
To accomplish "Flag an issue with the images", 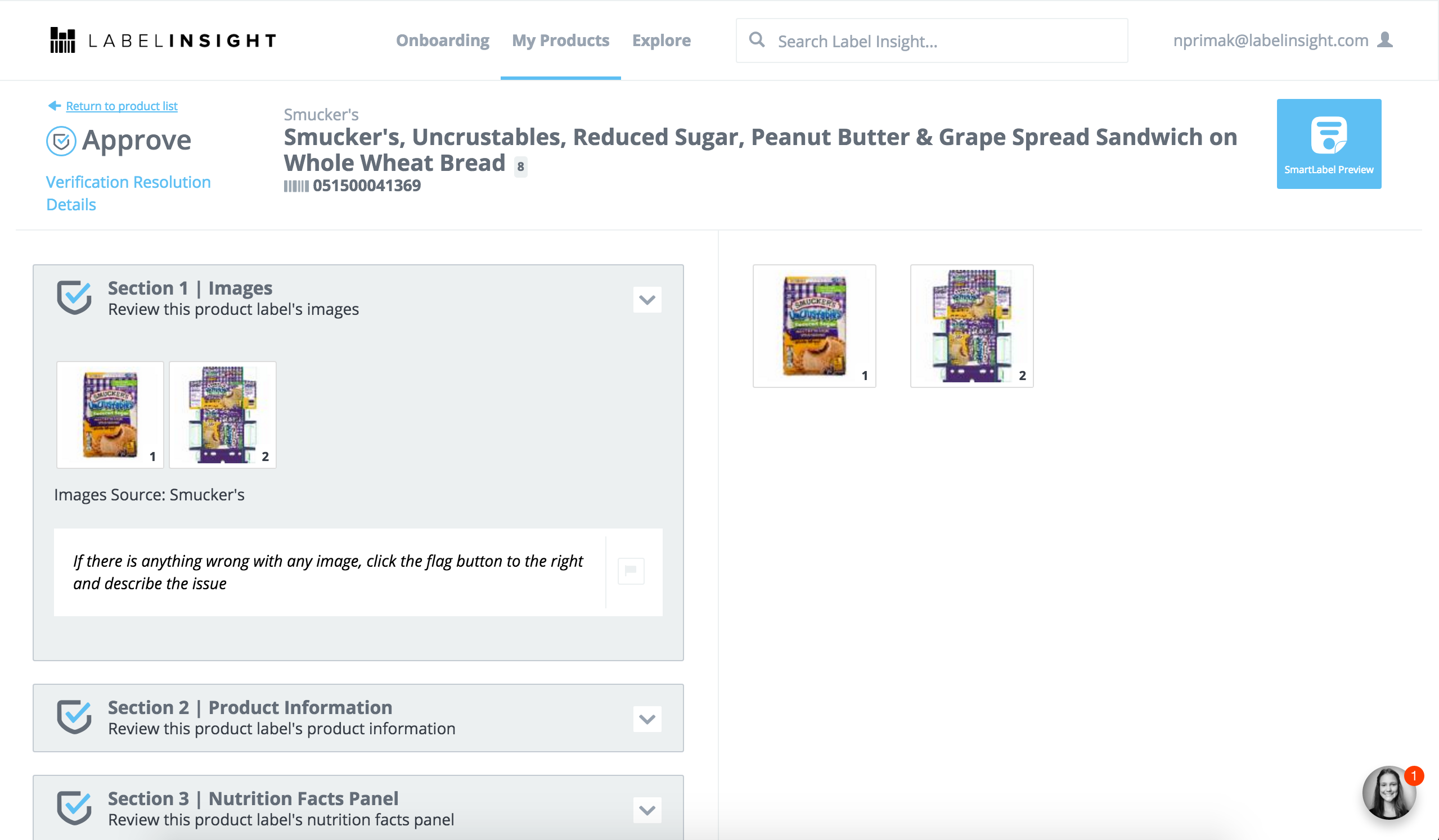I will 631,571.
